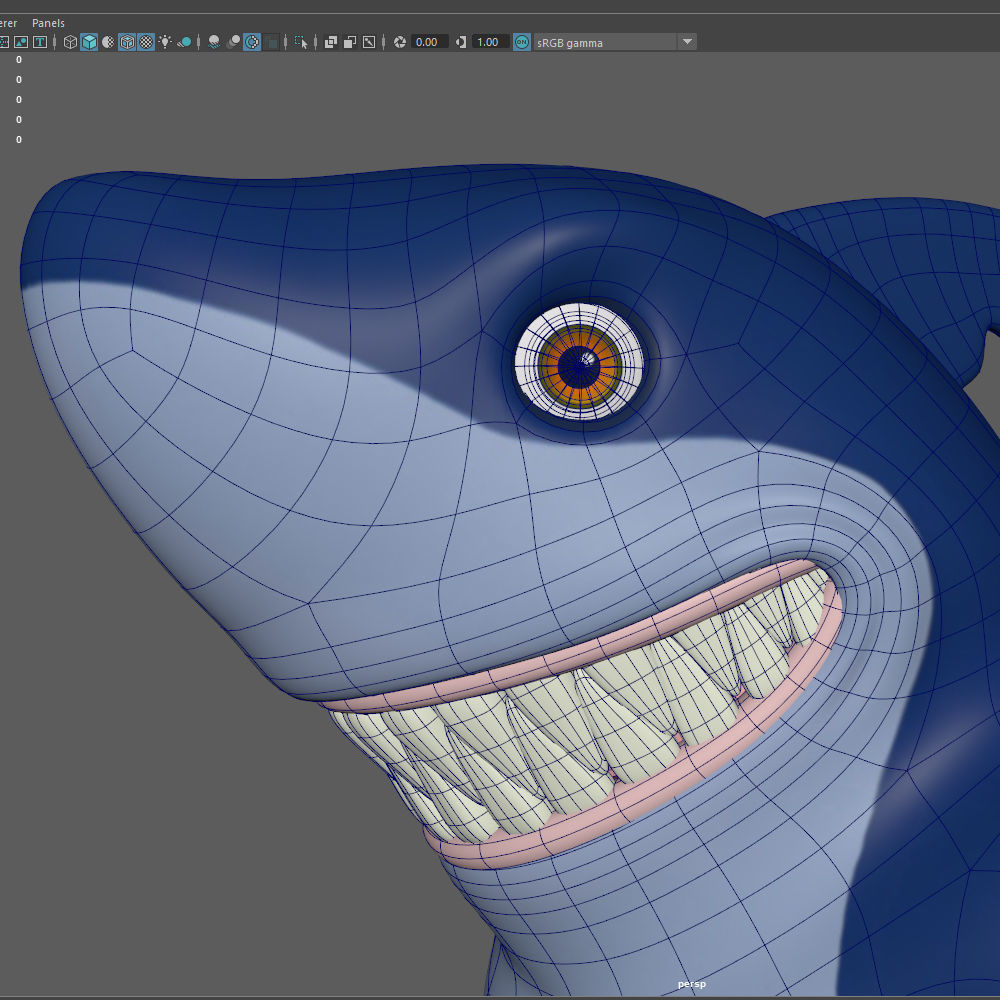Image resolution: width=1000 pixels, height=1000 pixels.
Task: Open the Panels menu
Action: pyautogui.click(x=48, y=23)
